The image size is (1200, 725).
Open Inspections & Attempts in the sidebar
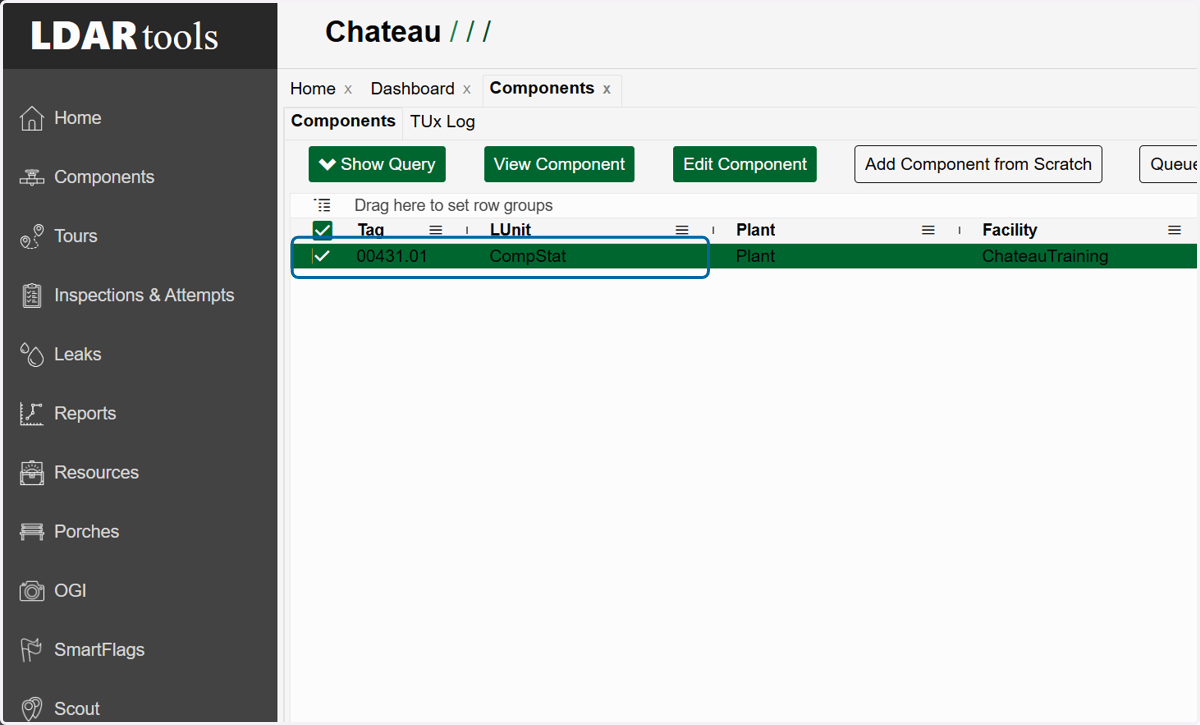pos(144,295)
